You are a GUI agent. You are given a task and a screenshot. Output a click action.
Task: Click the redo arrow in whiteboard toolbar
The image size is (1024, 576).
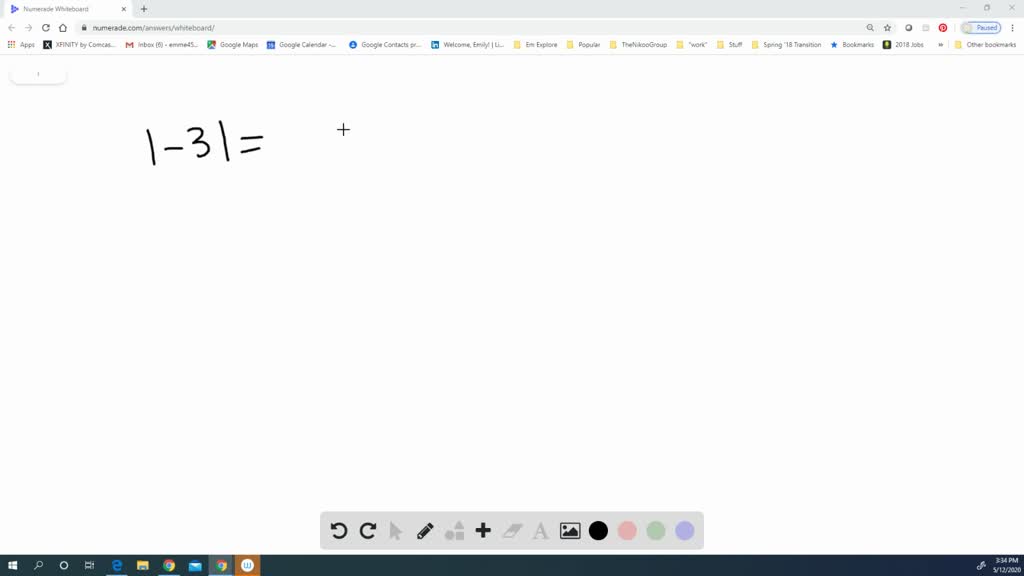coord(368,530)
